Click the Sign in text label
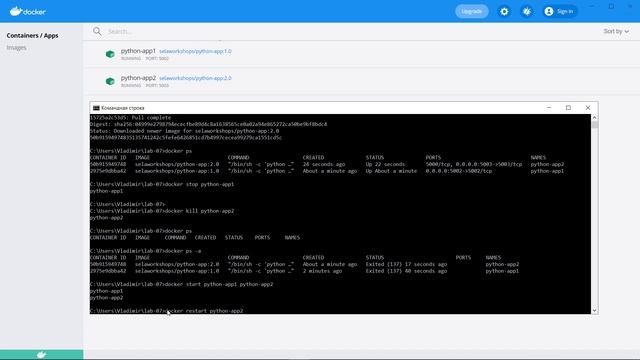This screenshot has height=360, width=640. click(x=565, y=11)
